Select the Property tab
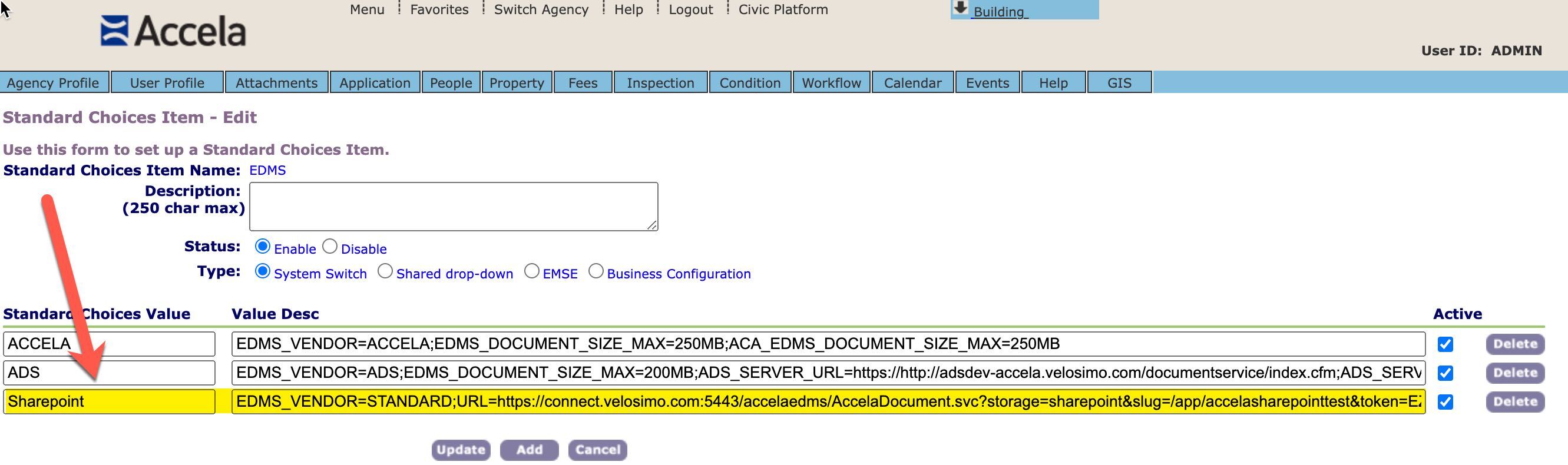The image size is (1568, 465). click(x=517, y=83)
